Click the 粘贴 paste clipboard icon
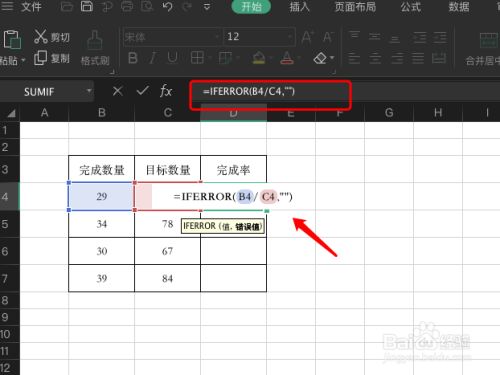The height and width of the screenshot is (375, 500). [12, 40]
